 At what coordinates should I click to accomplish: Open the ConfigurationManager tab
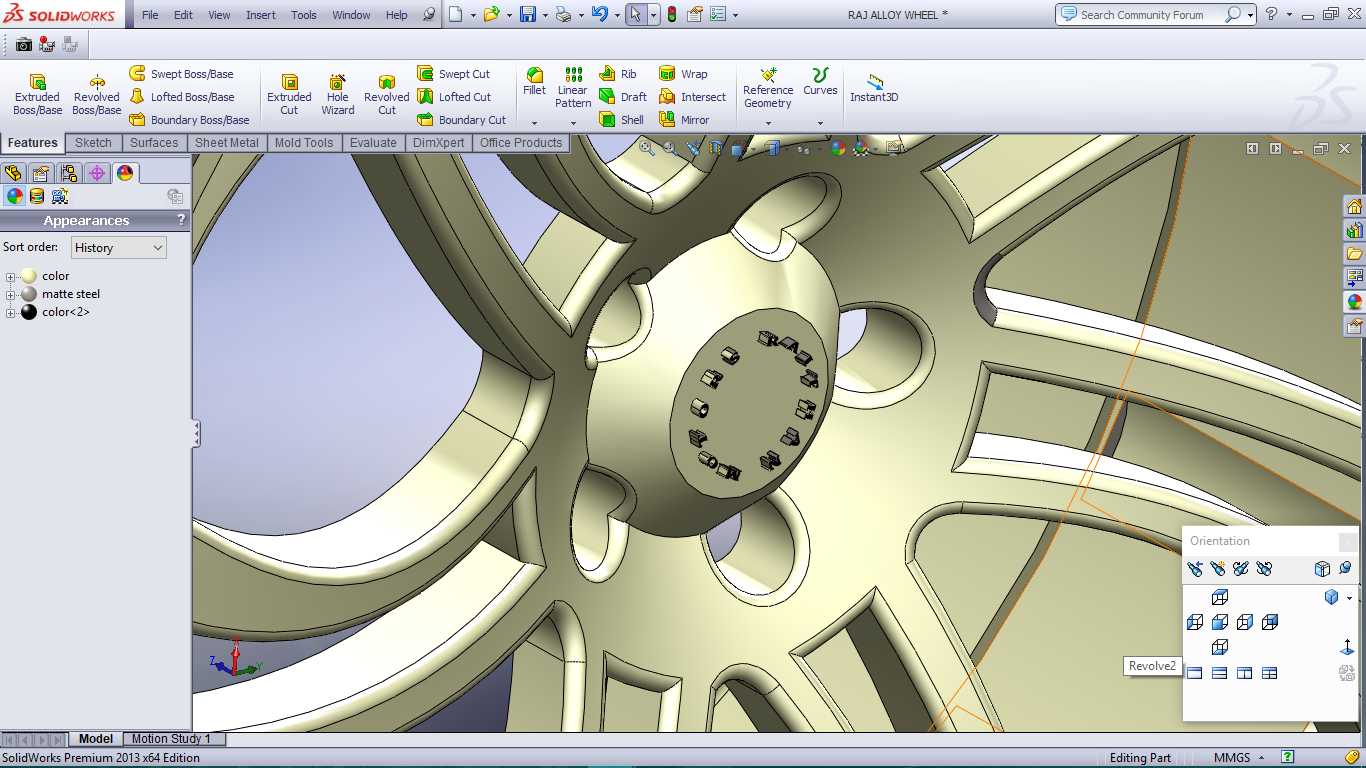[x=69, y=173]
